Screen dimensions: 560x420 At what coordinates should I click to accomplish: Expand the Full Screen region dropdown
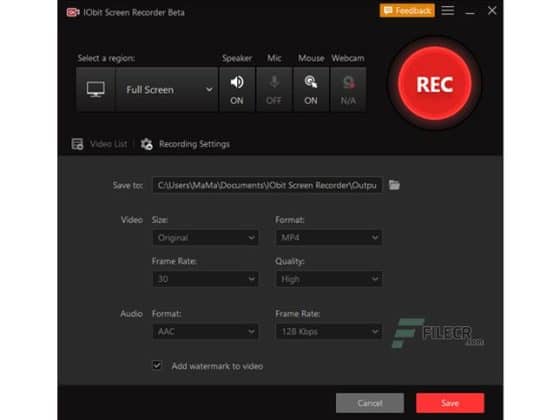tap(166, 90)
